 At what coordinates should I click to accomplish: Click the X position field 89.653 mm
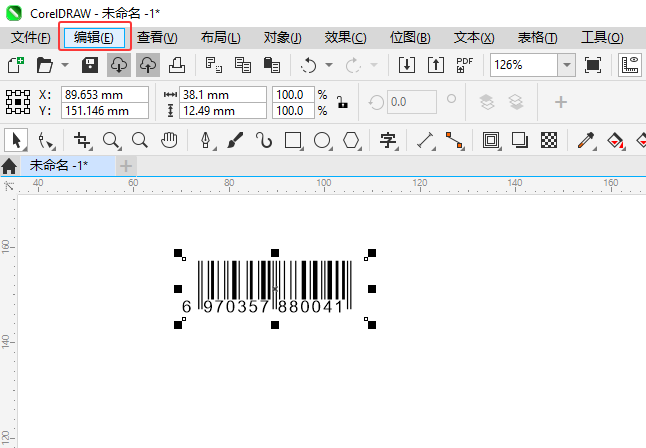pyautogui.click(x=105, y=94)
